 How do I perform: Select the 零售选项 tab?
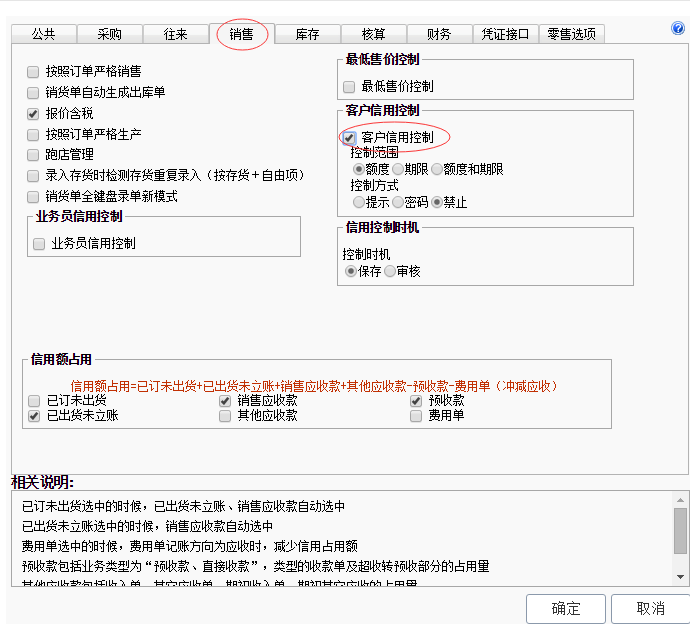[x=572, y=34]
